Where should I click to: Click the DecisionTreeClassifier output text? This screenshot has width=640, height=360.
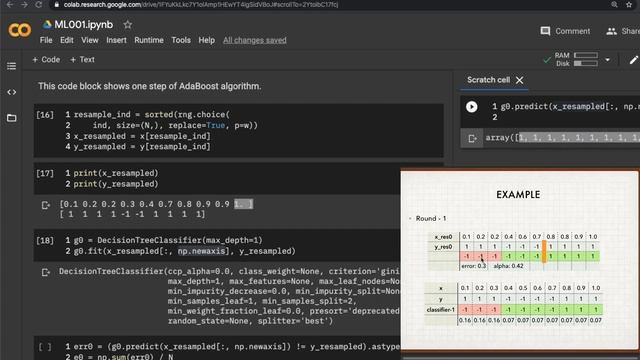pyautogui.click(x=229, y=296)
